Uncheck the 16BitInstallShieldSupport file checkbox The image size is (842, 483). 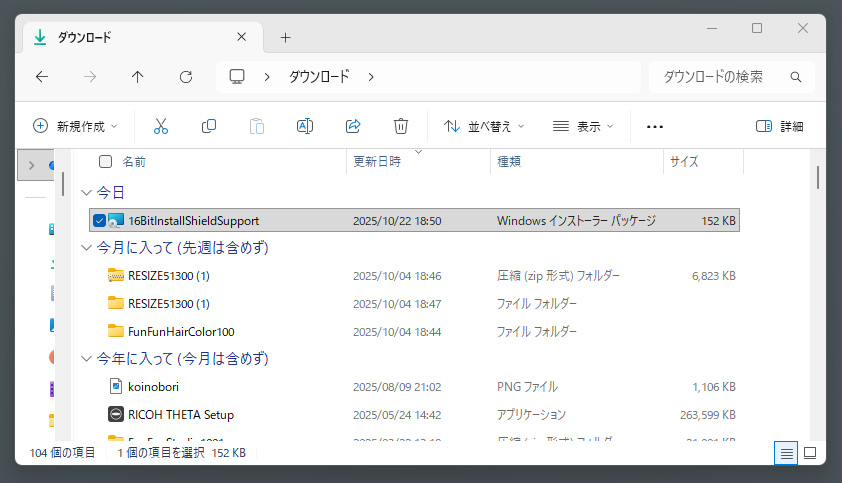tap(99, 220)
